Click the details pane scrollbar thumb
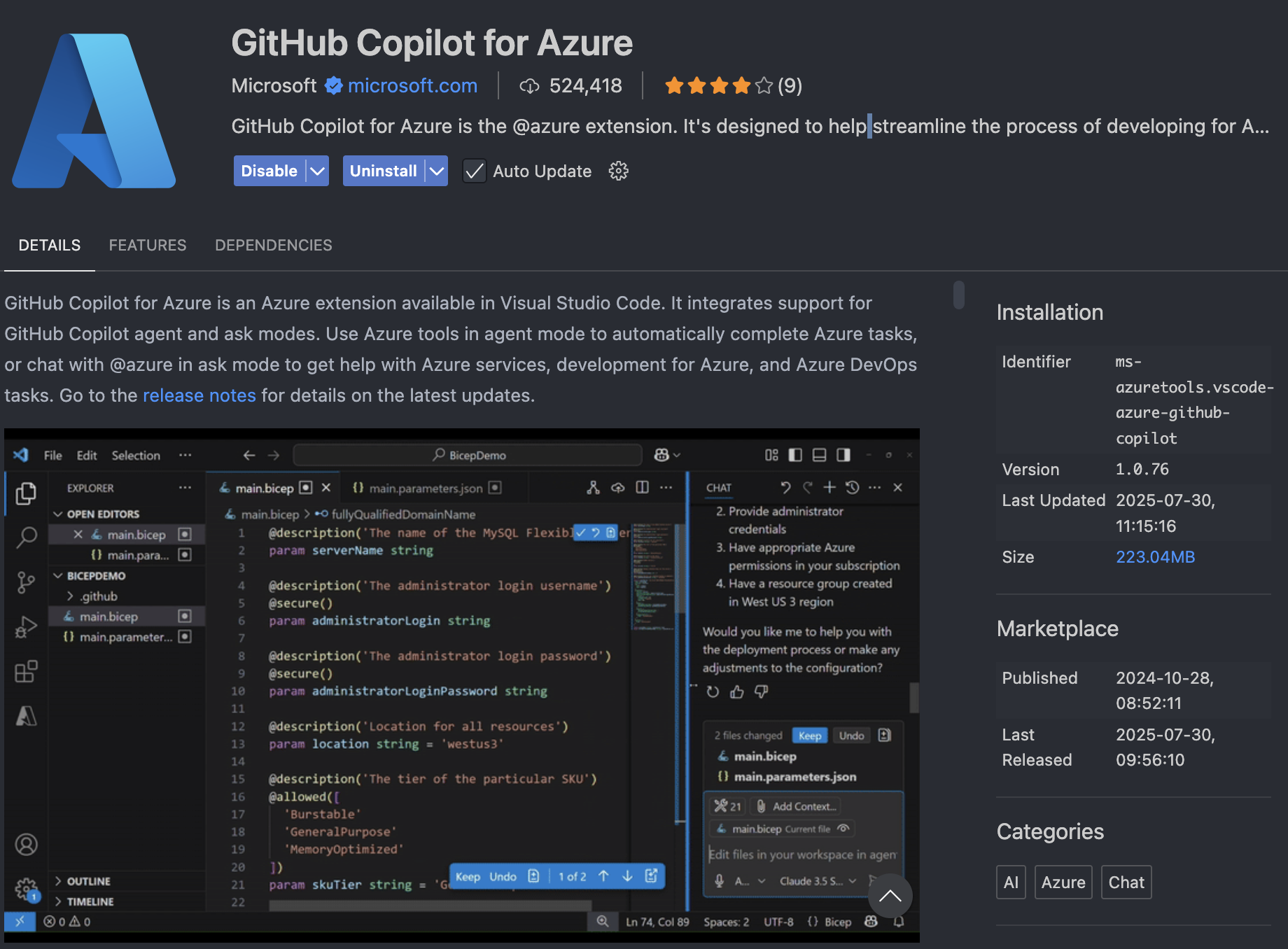 [959, 295]
